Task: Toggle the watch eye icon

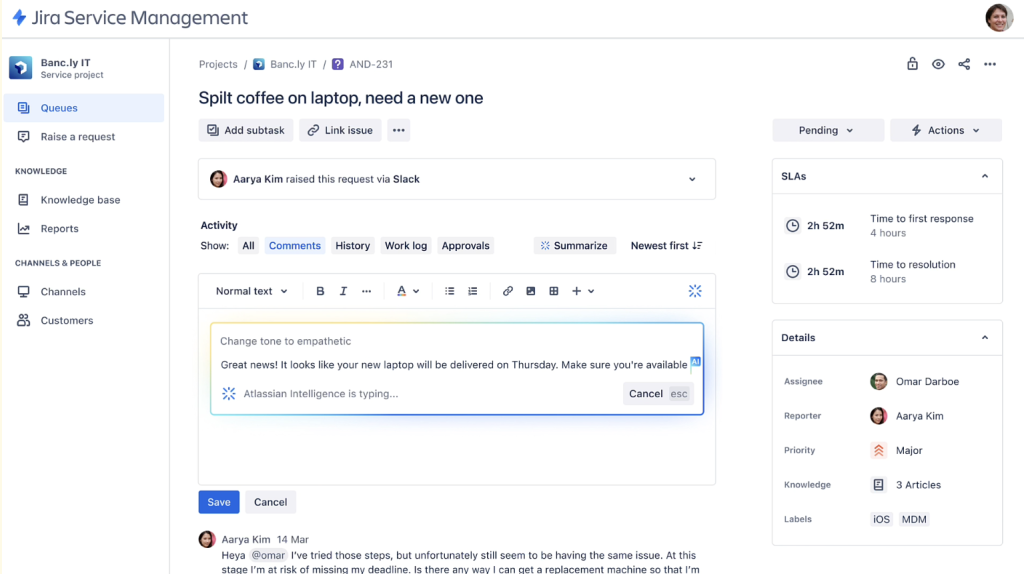Action: 938,64
